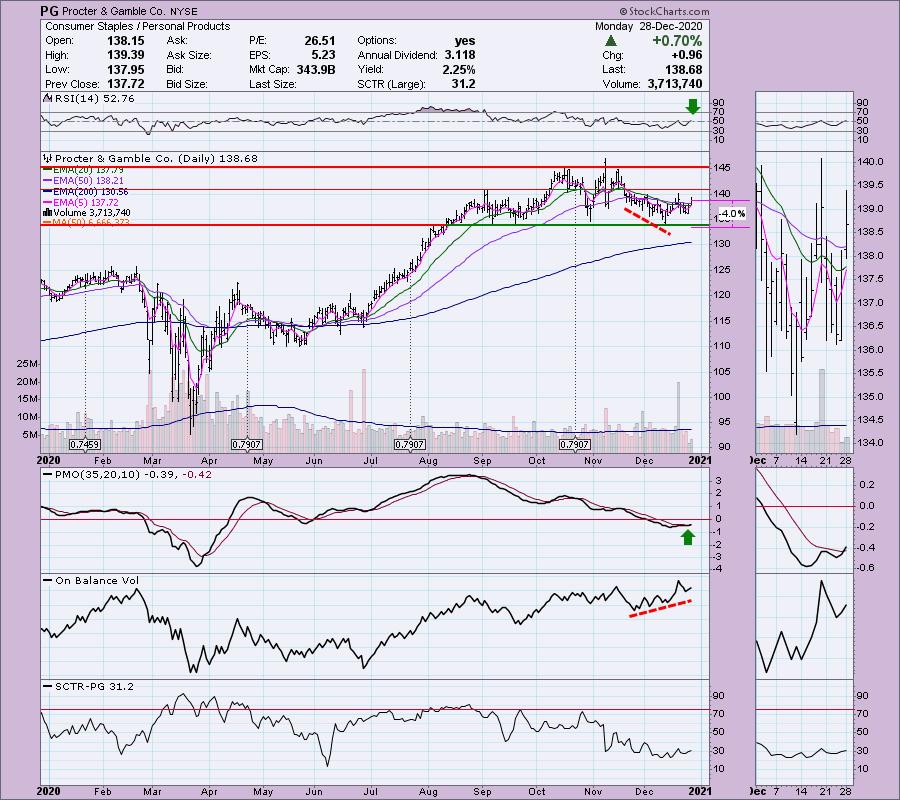
Task: Click the 'Procter & Gamble Co. NYSE' title text
Action: tap(129, 11)
